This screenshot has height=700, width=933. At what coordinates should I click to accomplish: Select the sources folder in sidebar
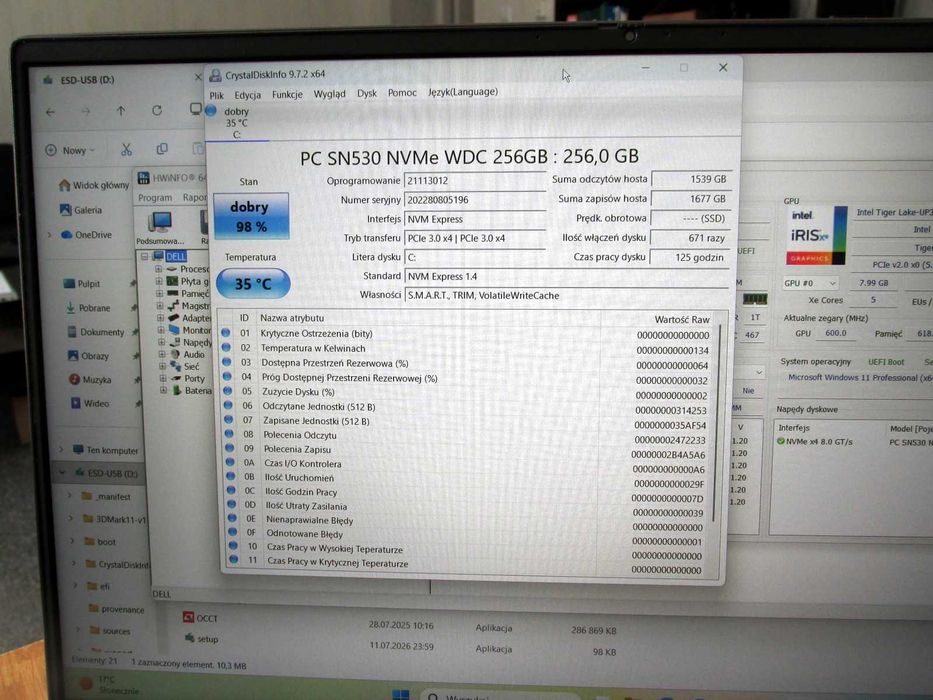[110, 631]
